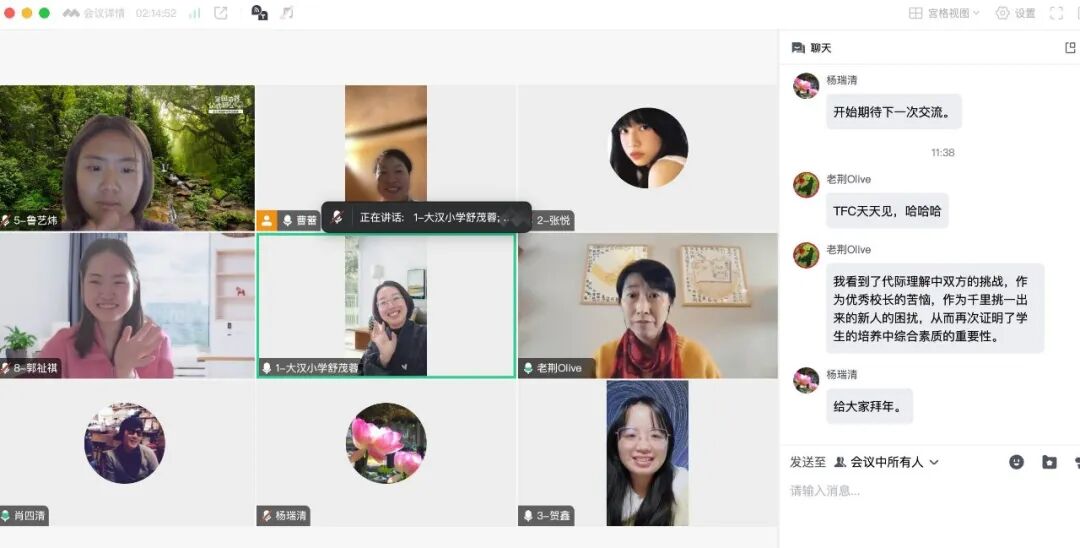Select 老荆Olive video tile
The image size is (1080, 548).
point(648,306)
